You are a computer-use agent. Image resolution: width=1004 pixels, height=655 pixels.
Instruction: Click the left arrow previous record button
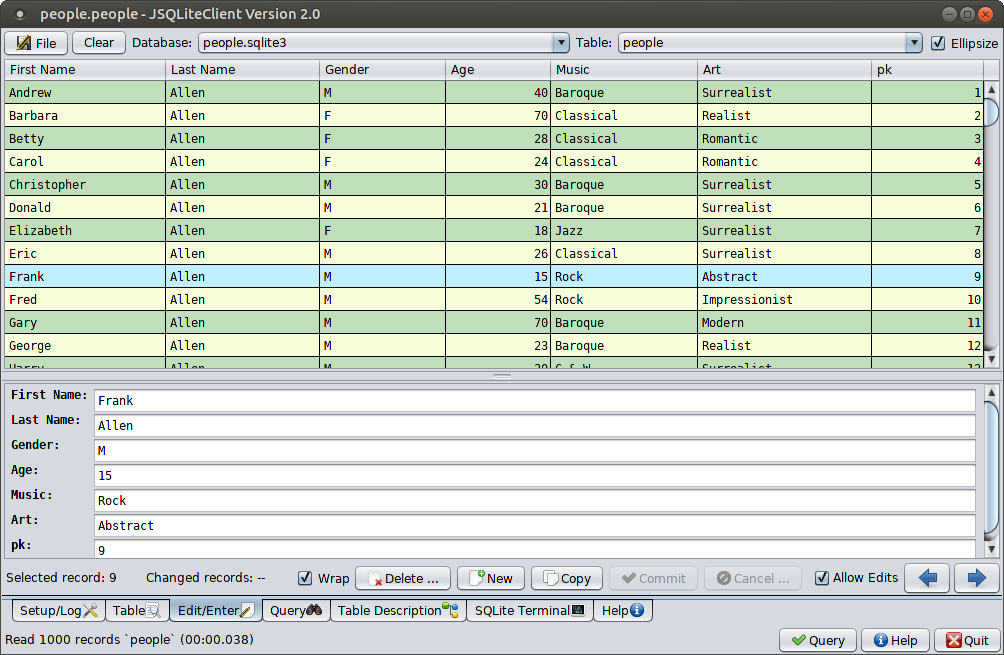click(x=927, y=578)
